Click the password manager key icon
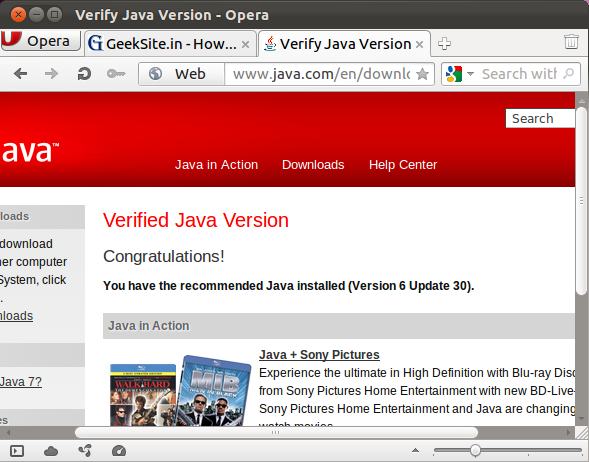 click(x=116, y=74)
